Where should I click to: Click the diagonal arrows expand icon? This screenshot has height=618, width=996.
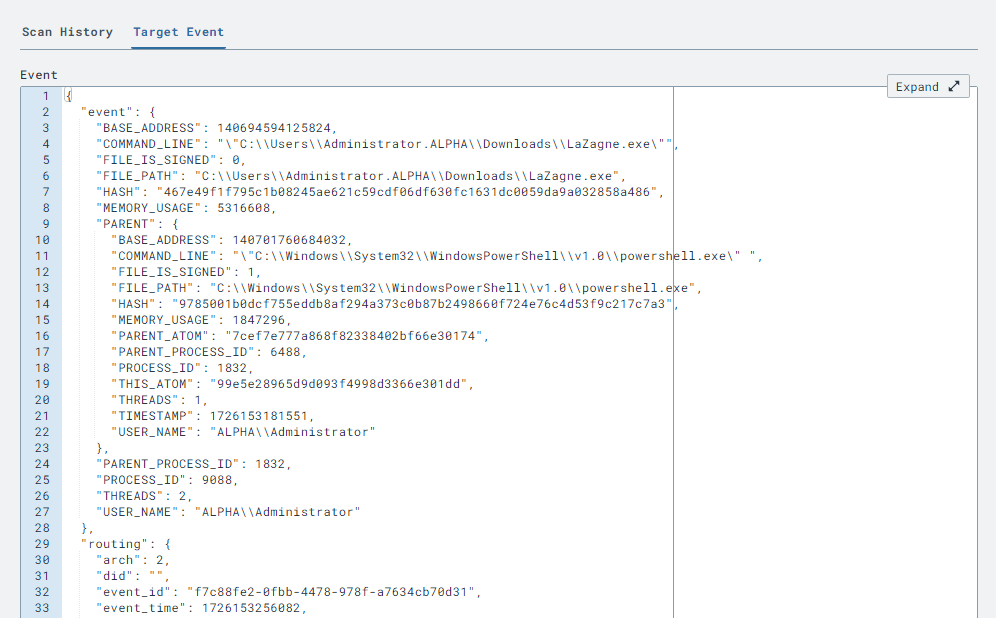[x=953, y=87]
